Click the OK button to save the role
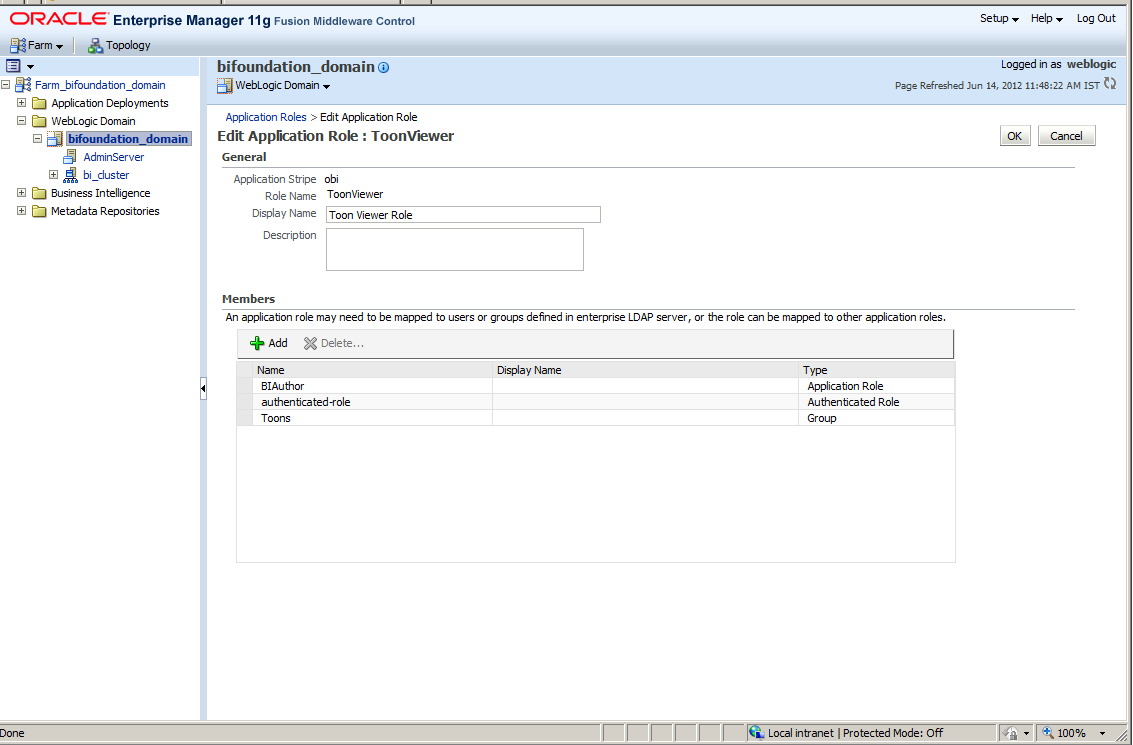 click(x=1015, y=135)
